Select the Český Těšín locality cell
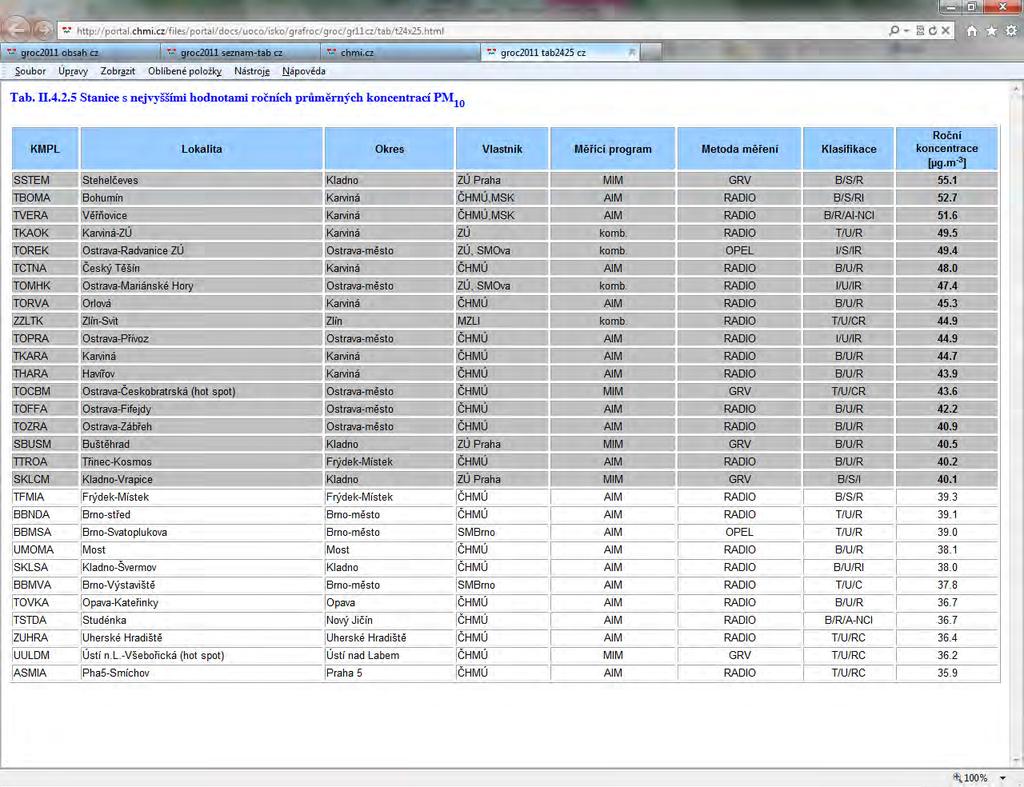Screen dimensions: 1024x787 pyautogui.click(x=201, y=268)
